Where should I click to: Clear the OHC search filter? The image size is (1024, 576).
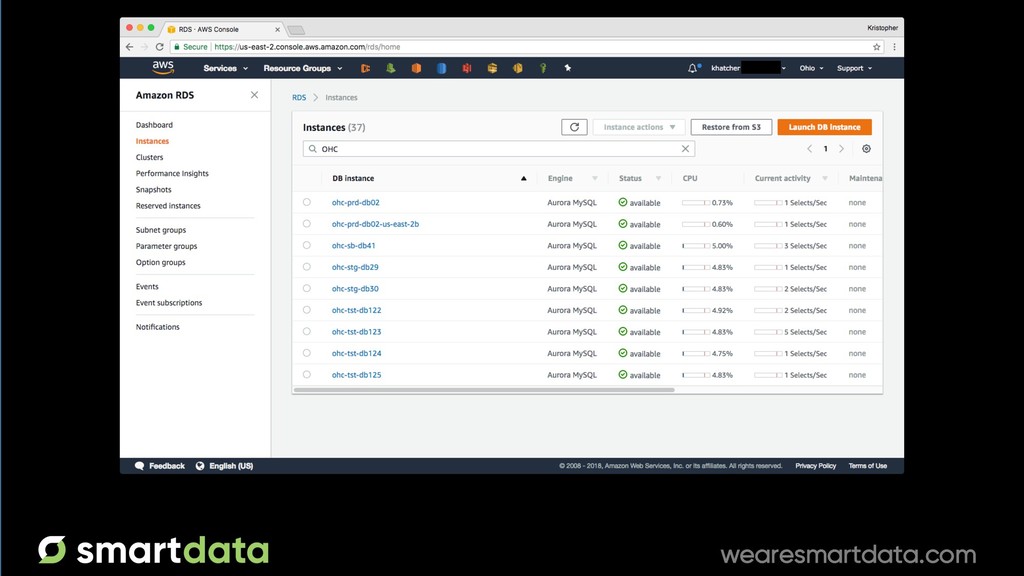(685, 149)
